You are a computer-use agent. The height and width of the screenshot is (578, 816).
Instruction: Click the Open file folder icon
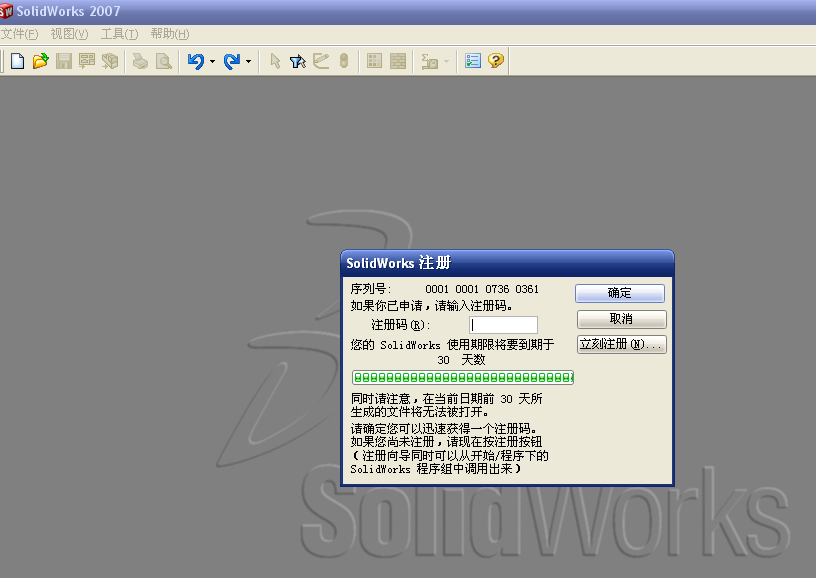point(41,61)
